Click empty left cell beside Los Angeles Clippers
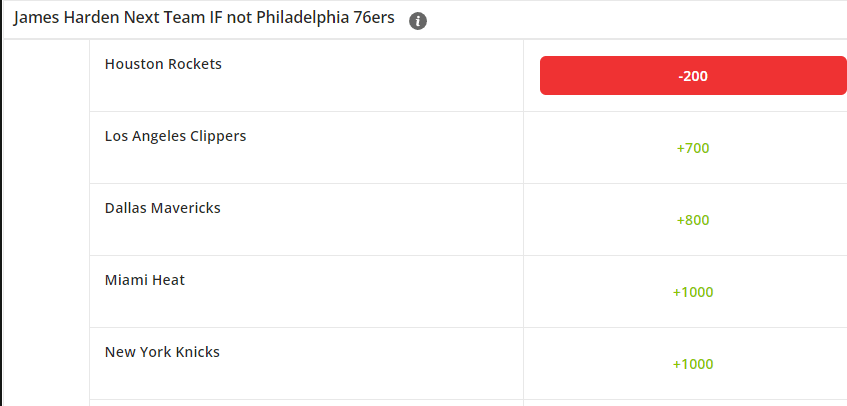The image size is (847, 406). pos(46,147)
